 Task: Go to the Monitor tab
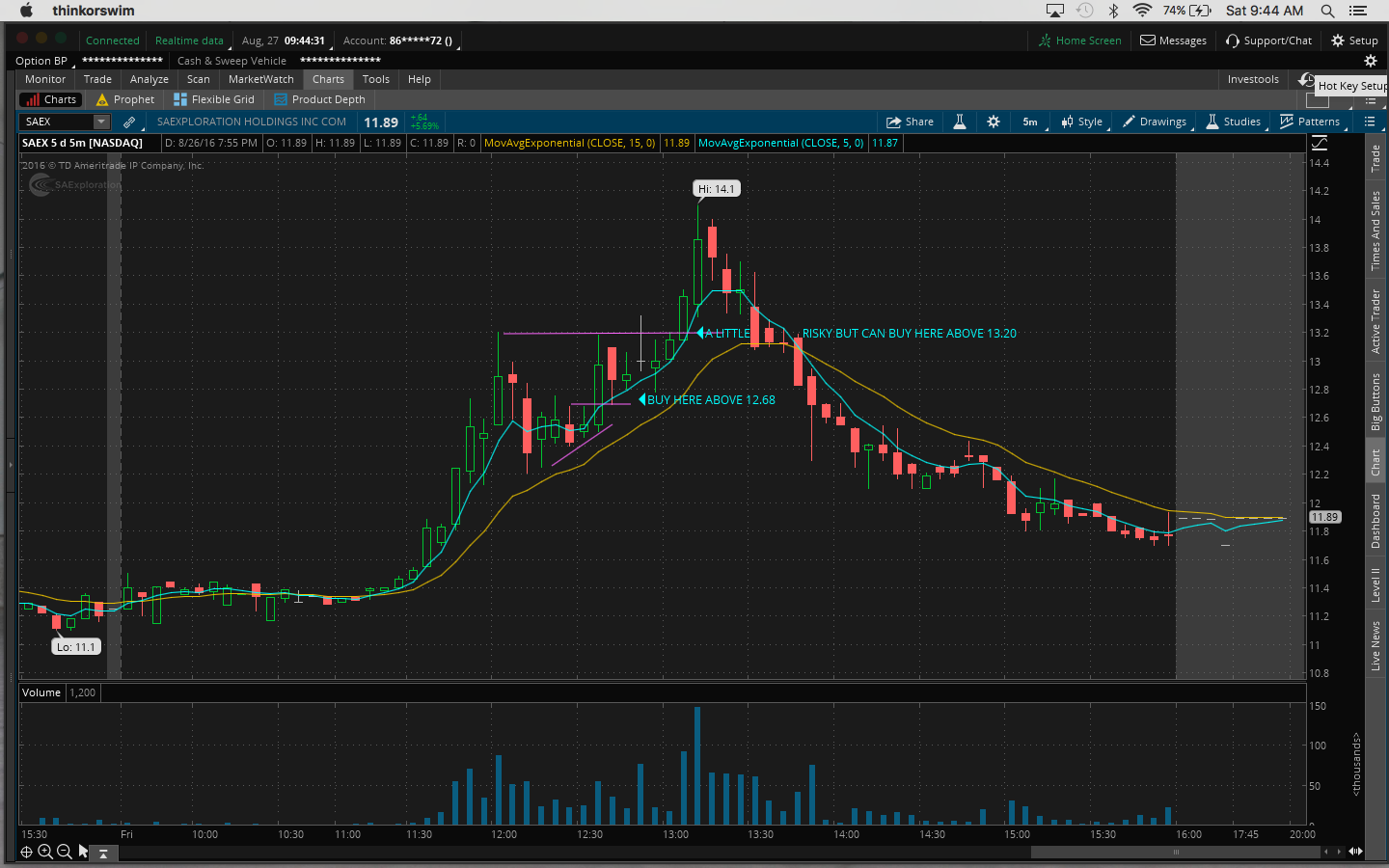(45, 79)
